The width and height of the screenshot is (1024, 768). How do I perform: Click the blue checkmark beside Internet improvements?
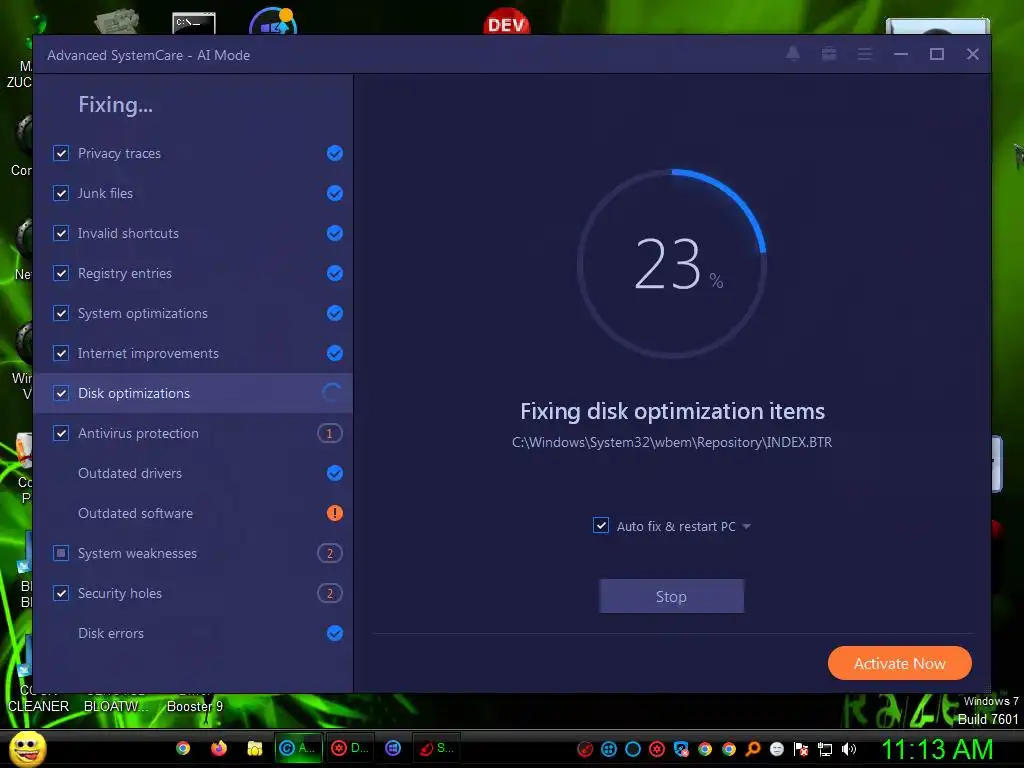[334, 353]
